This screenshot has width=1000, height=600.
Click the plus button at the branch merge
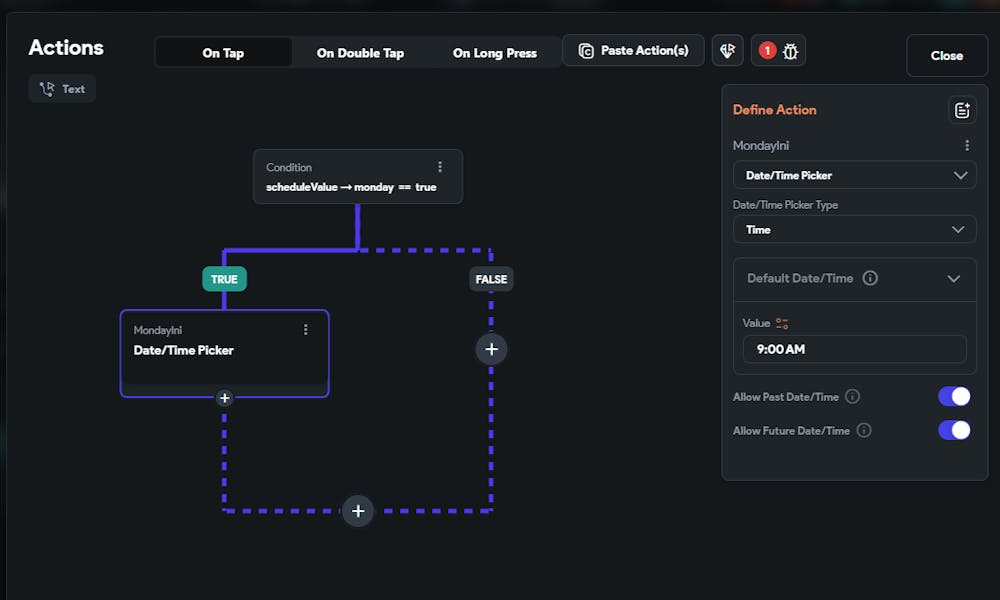click(358, 511)
